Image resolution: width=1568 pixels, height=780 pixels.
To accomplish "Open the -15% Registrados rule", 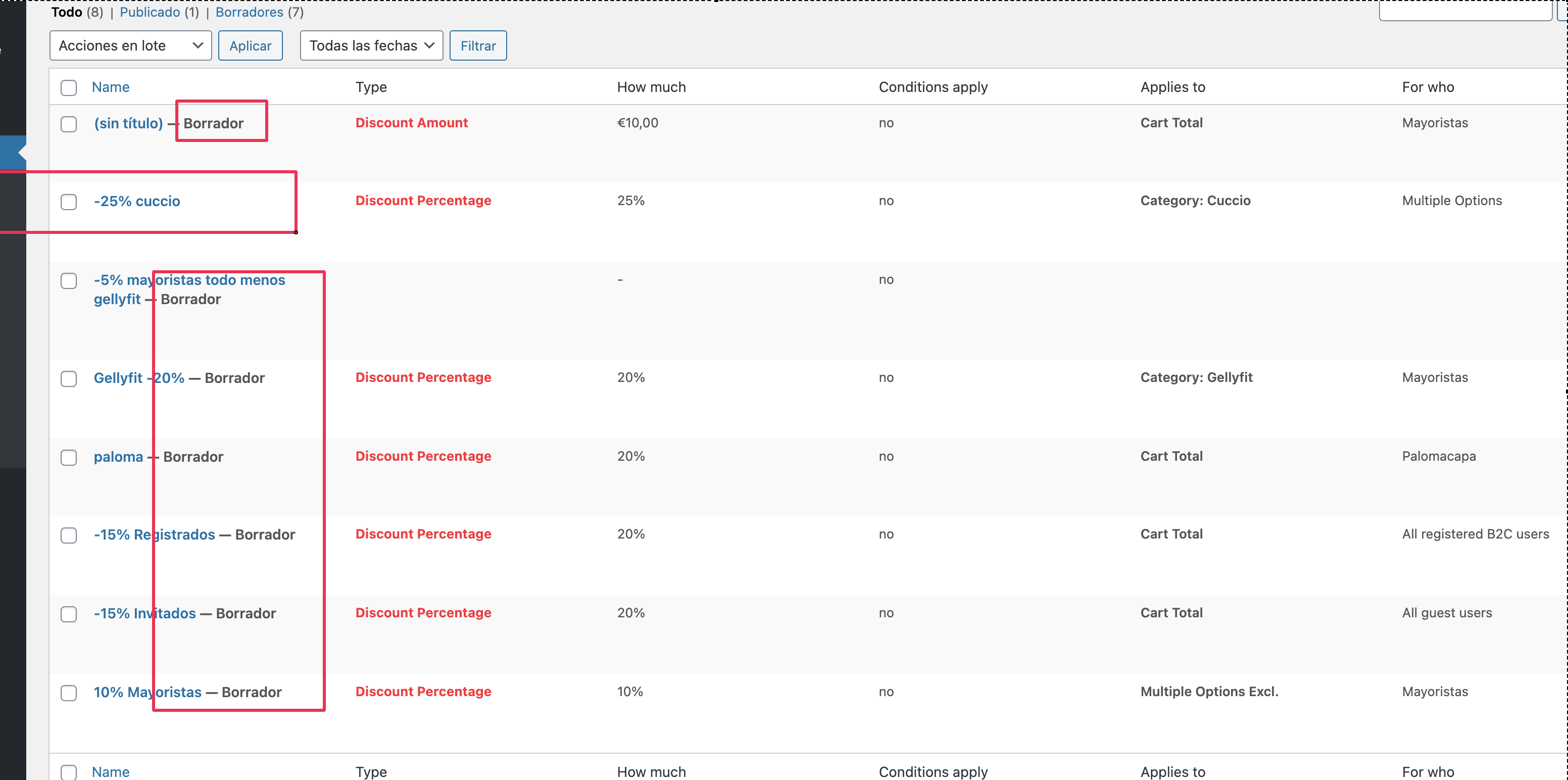I will tap(154, 534).
